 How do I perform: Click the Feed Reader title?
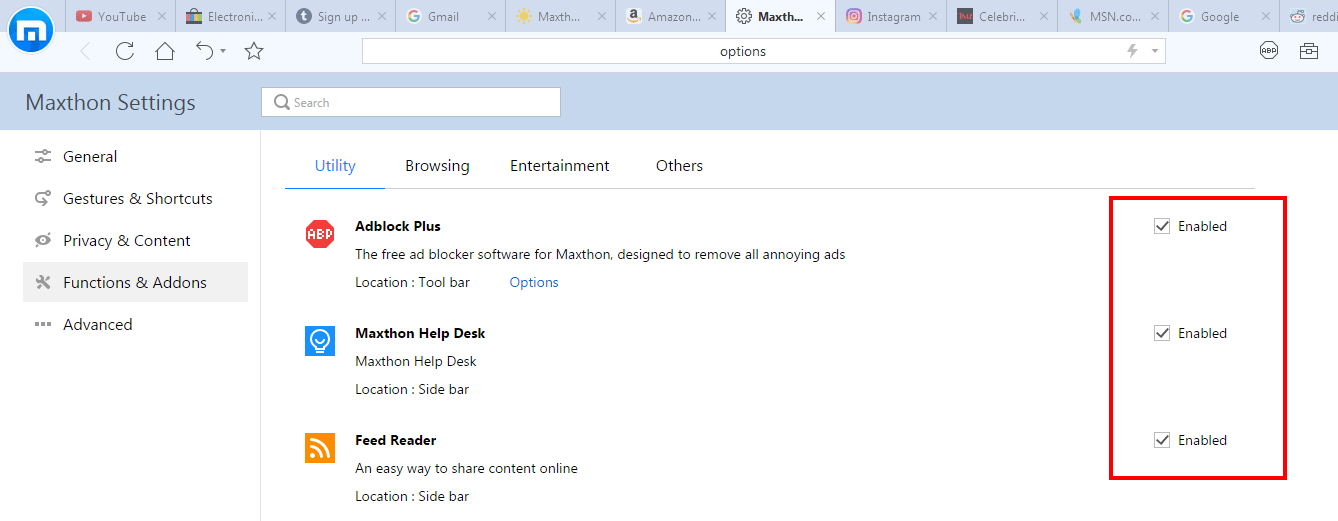396,440
